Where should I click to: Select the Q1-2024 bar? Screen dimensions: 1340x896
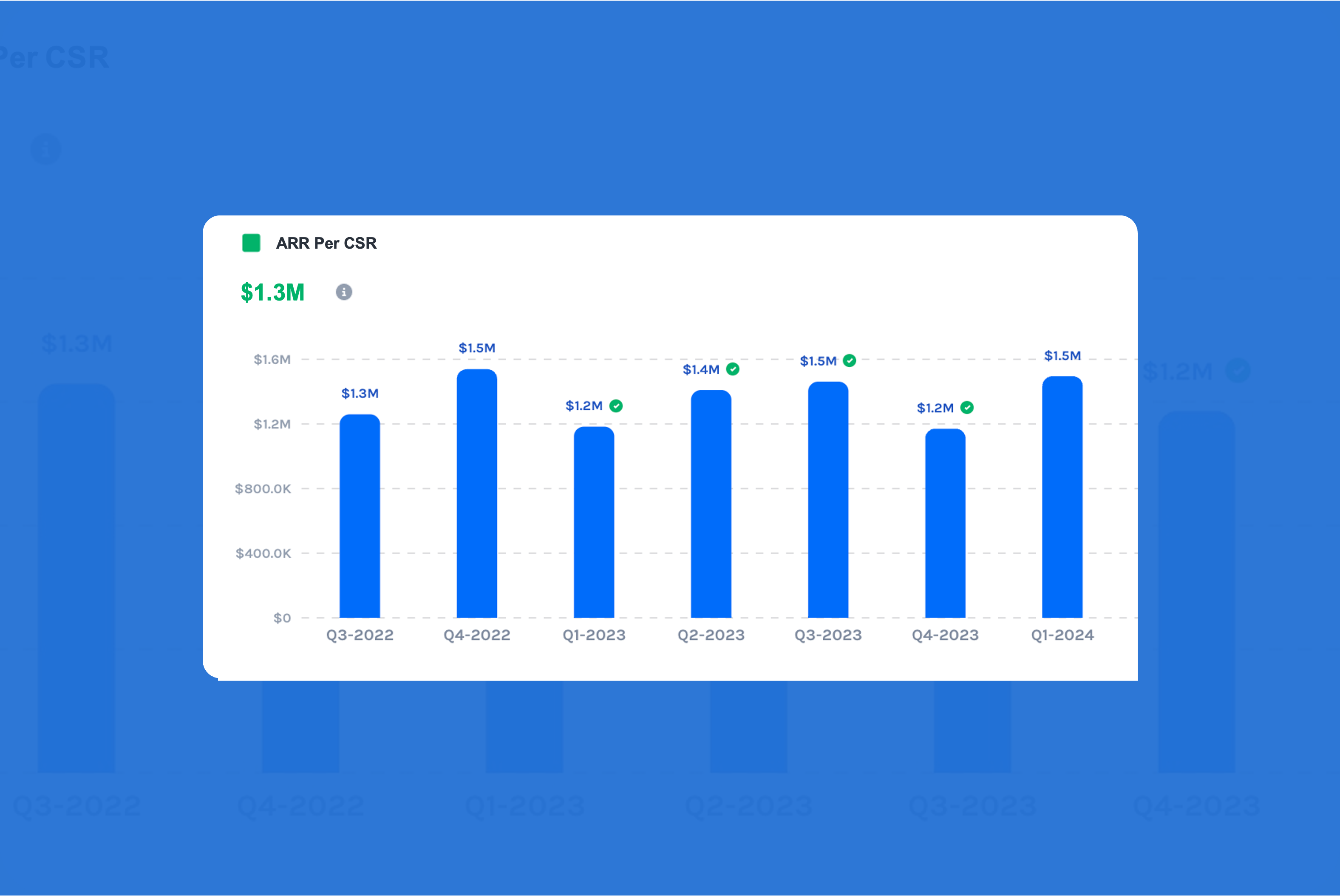tap(1062, 497)
